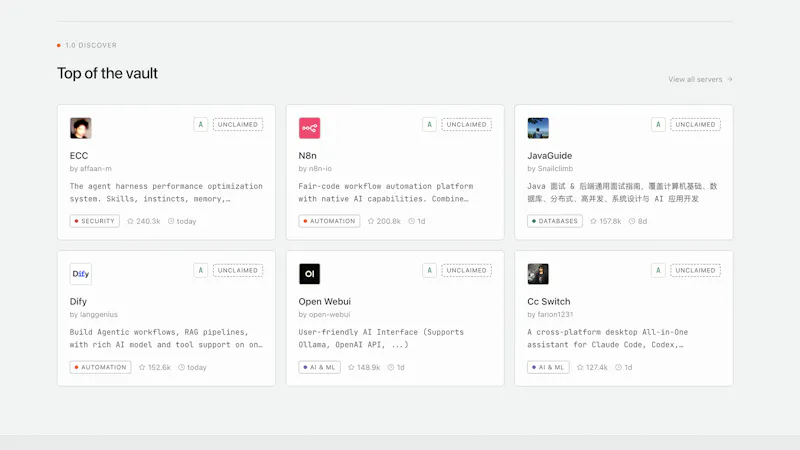Click the clock icon beside 8d
The height and width of the screenshot is (450, 800).
click(x=632, y=221)
